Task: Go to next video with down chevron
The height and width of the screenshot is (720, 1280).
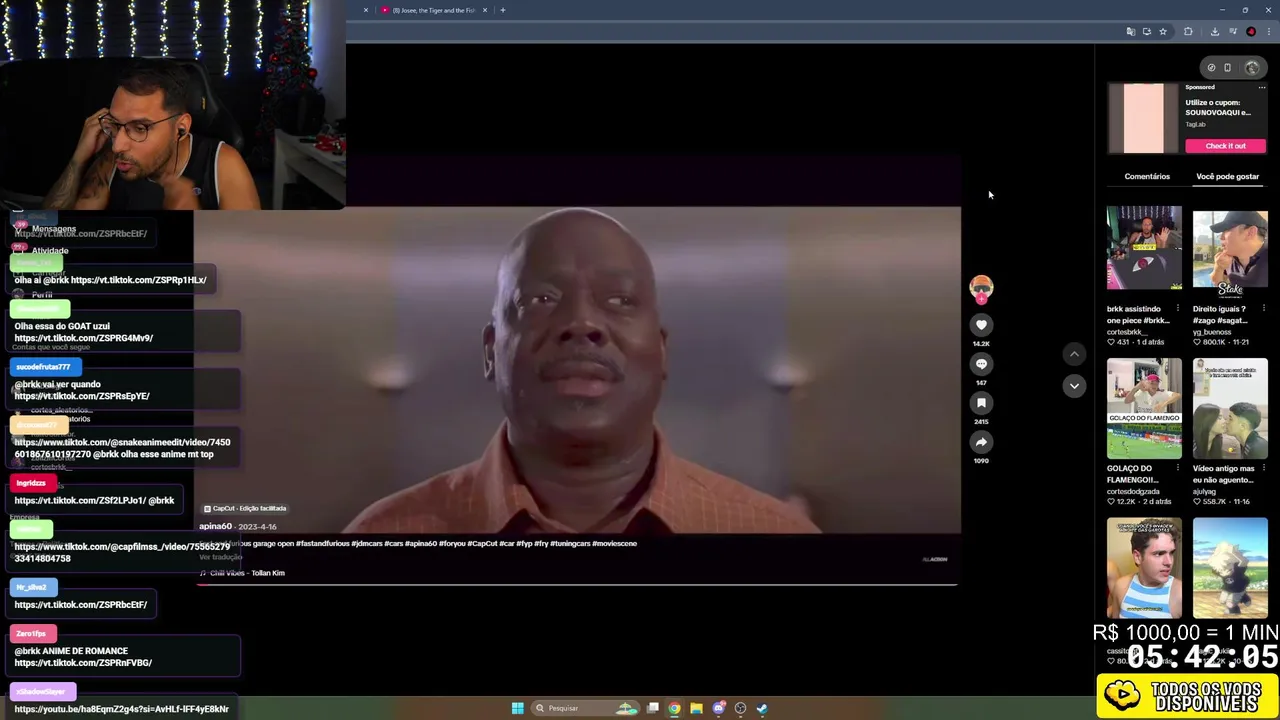Action: 1074,386
